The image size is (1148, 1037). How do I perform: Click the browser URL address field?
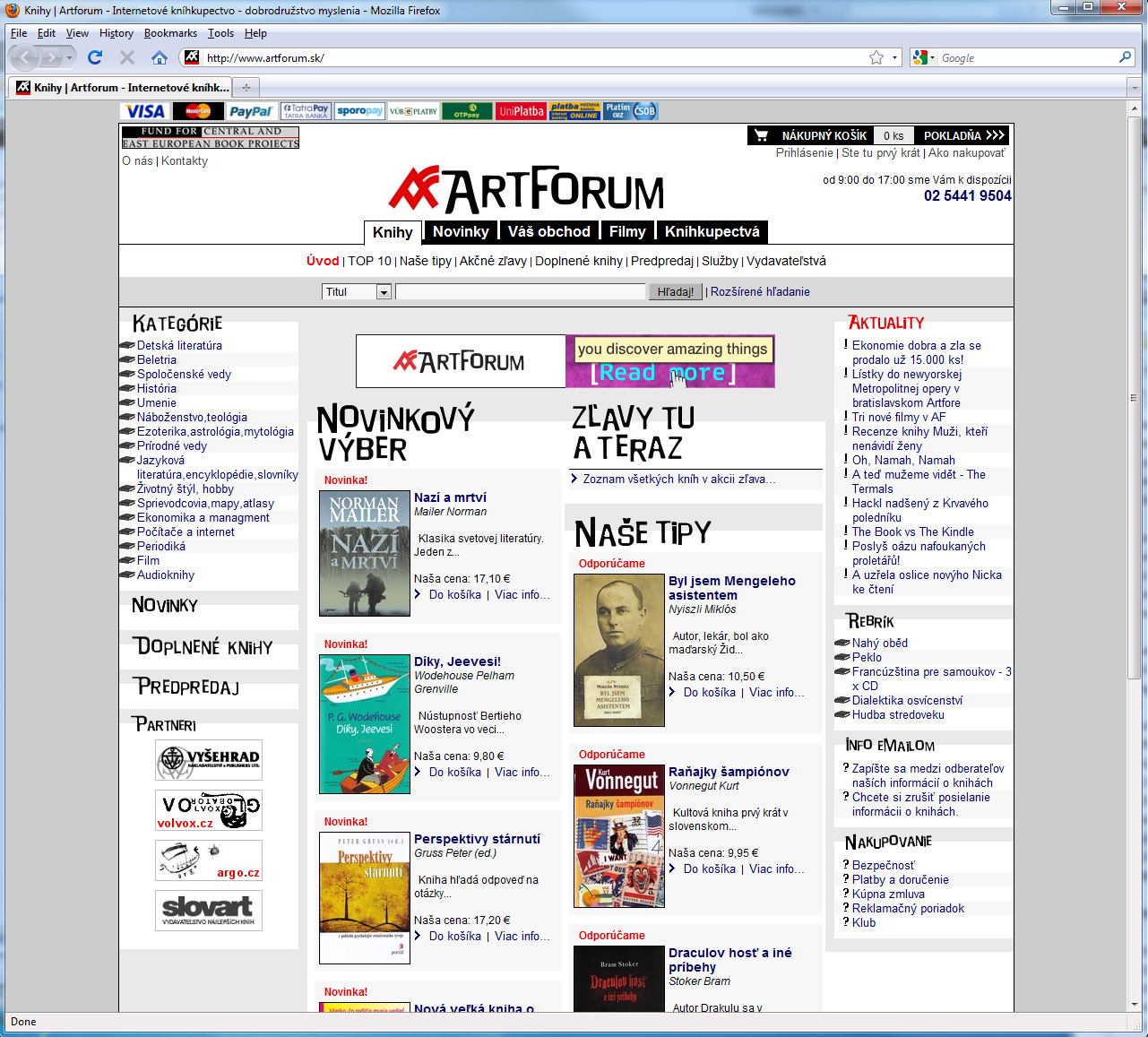click(x=535, y=58)
